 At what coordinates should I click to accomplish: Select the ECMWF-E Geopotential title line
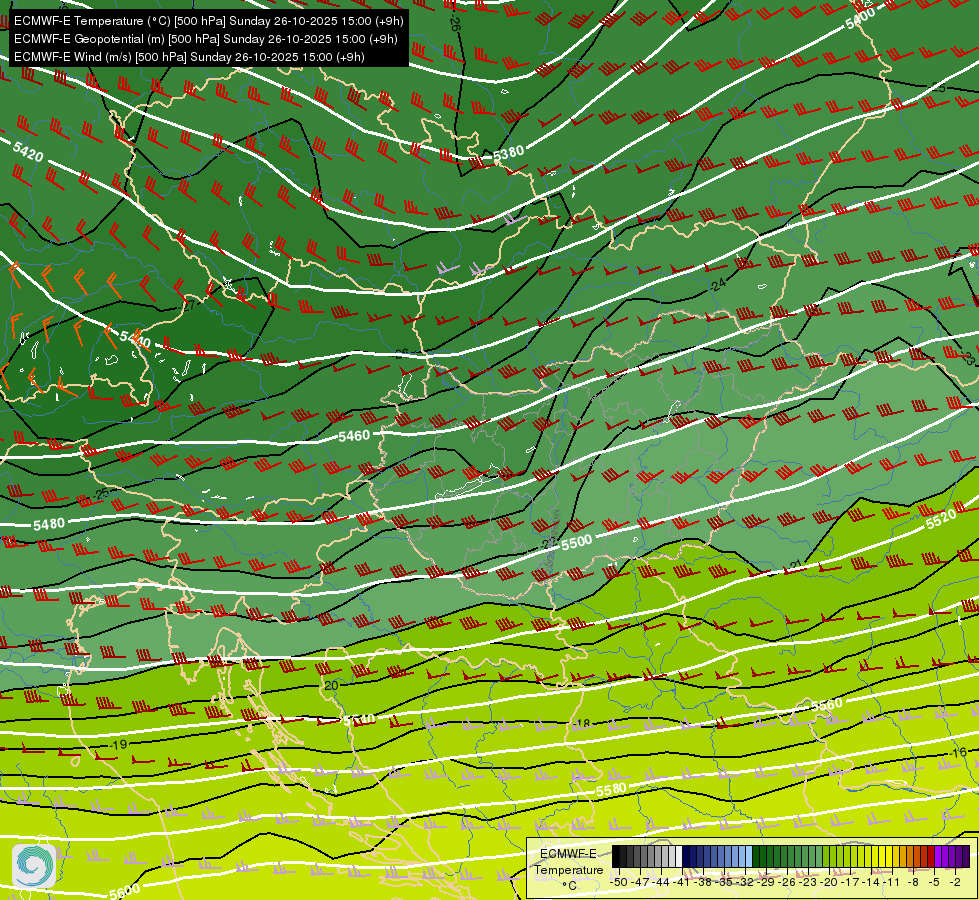click(x=205, y=39)
